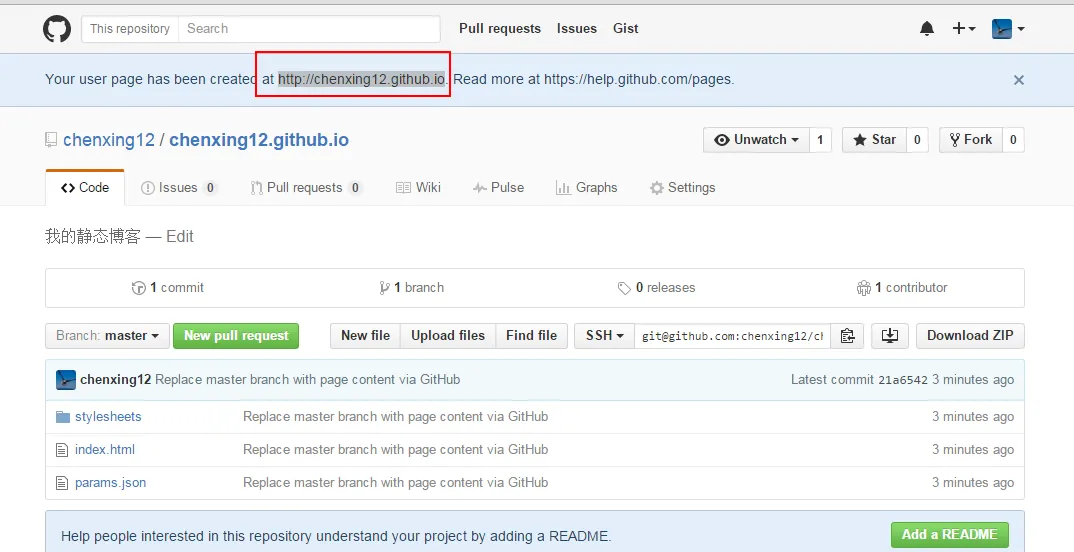Expand the Unwatch dropdown
The height and width of the screenshot is (552, 1074).
click(756, 140)
